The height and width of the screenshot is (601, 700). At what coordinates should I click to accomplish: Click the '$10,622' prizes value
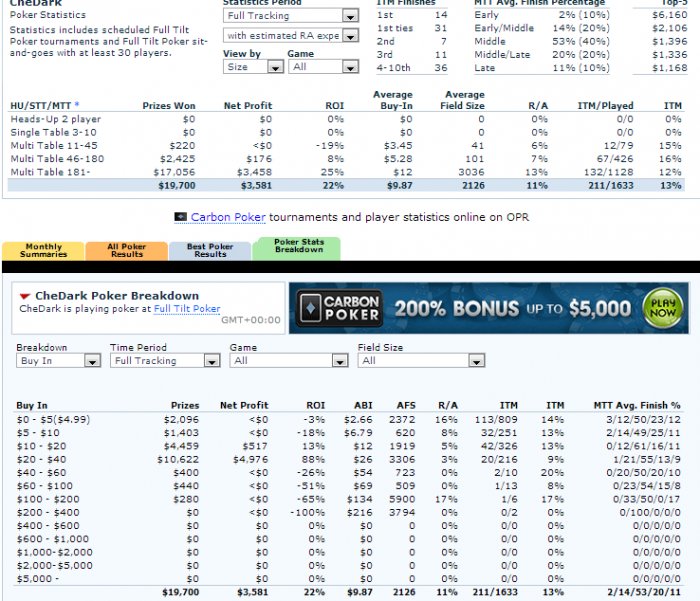(178, 459)
